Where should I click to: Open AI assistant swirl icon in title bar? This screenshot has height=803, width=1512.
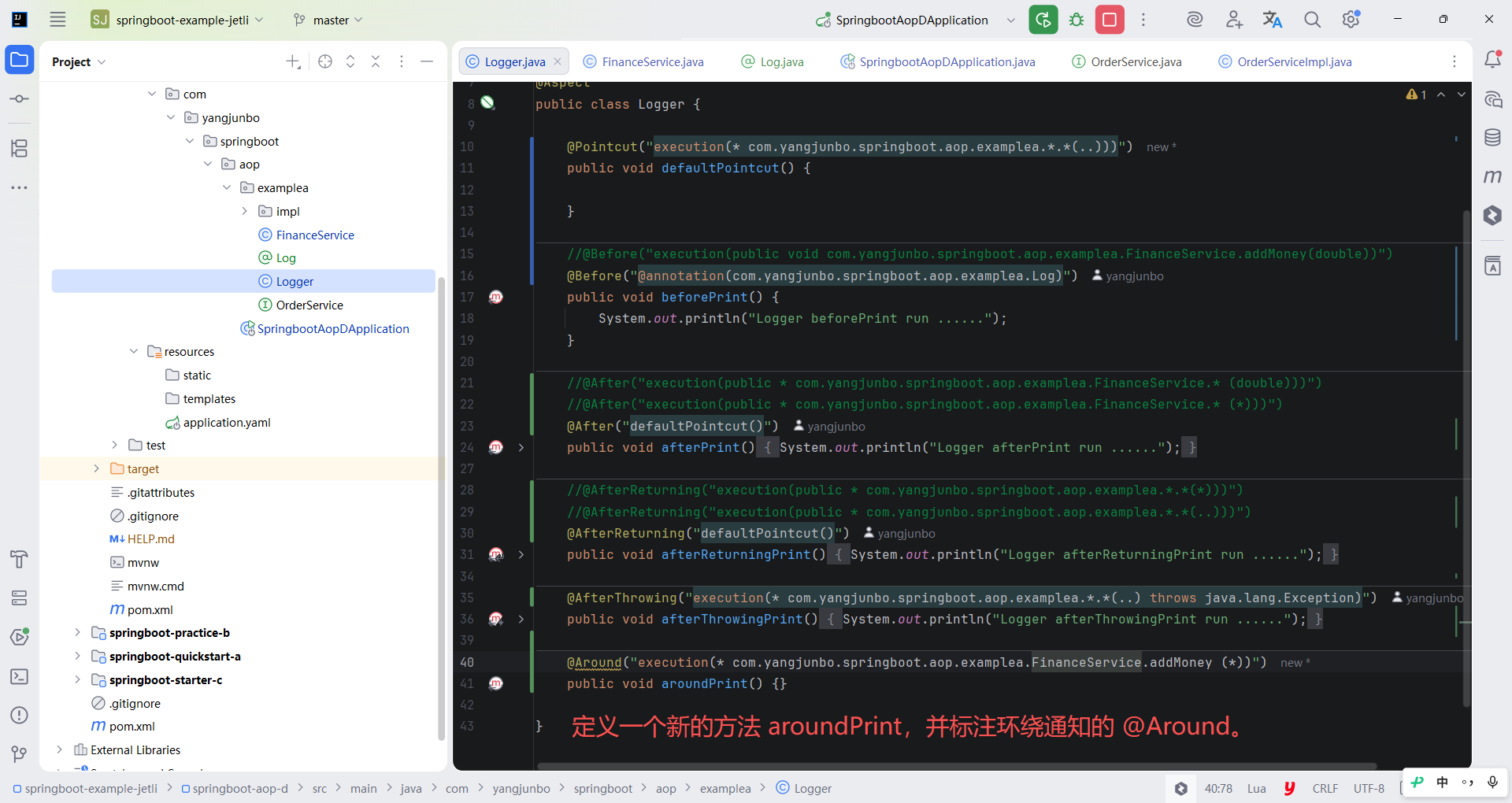(x=1195, y=20)
